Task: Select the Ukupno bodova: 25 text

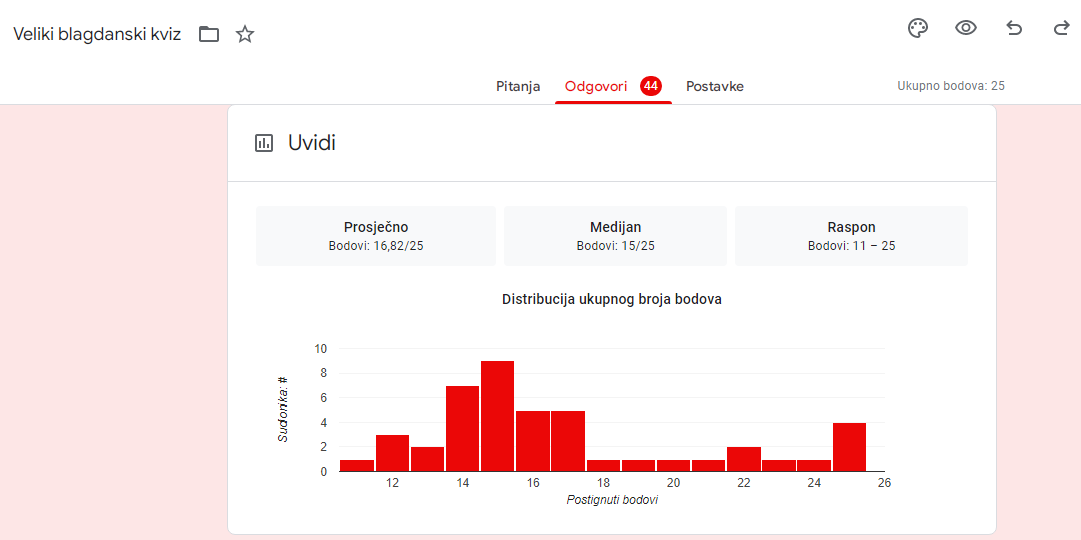Action: [951, 86]
